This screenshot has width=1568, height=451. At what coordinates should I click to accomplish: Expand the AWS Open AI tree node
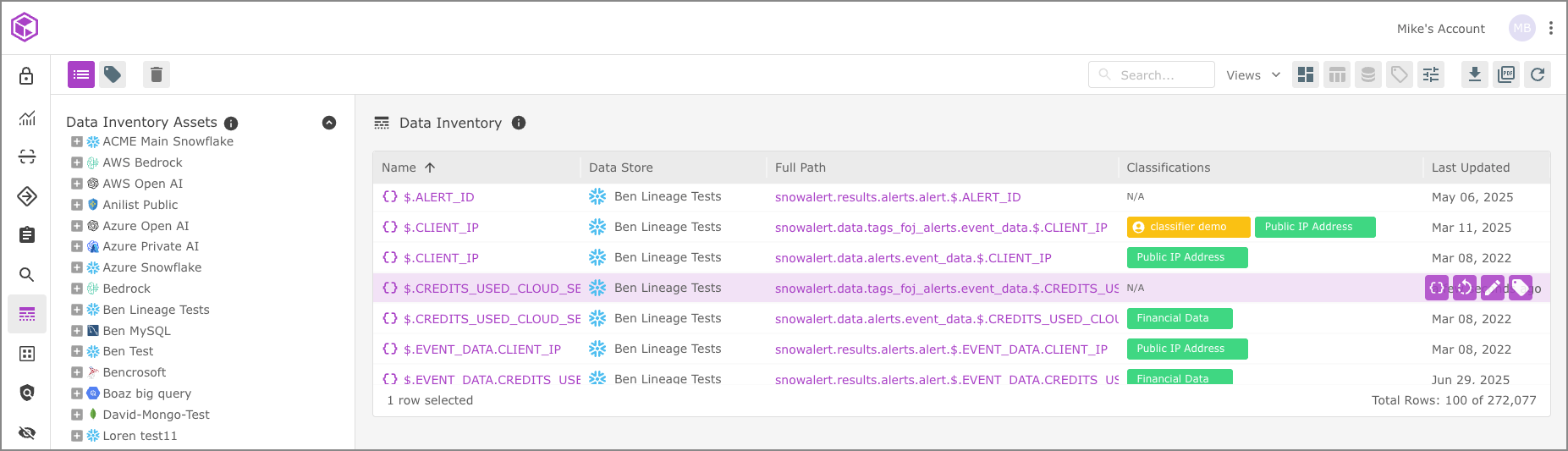pos(77,184)
